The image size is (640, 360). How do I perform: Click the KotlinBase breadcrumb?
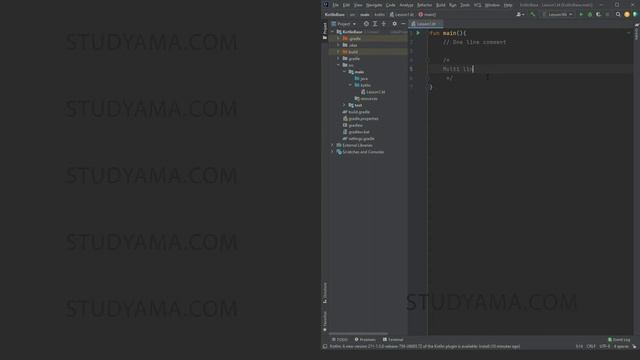pos(335,15)
